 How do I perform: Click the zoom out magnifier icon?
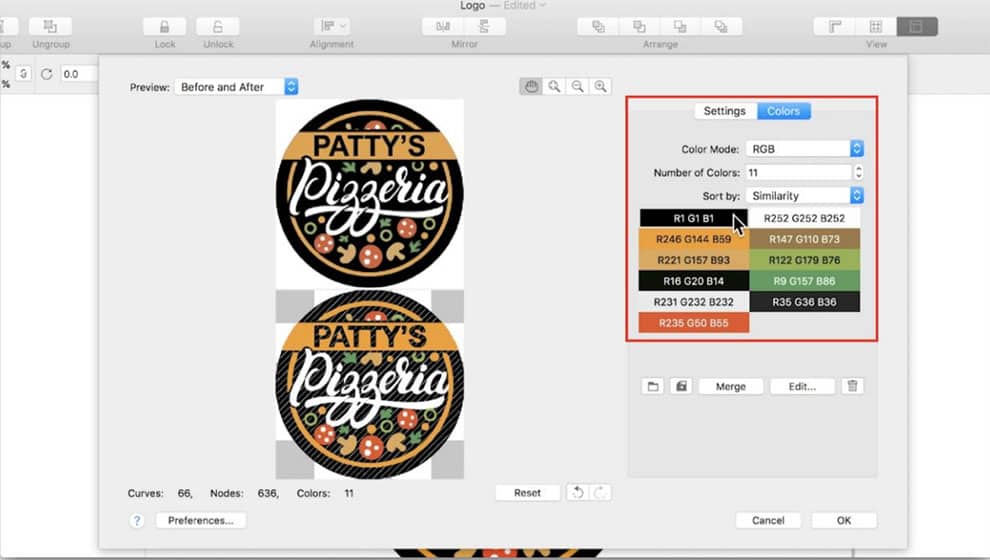pos(577,87)
